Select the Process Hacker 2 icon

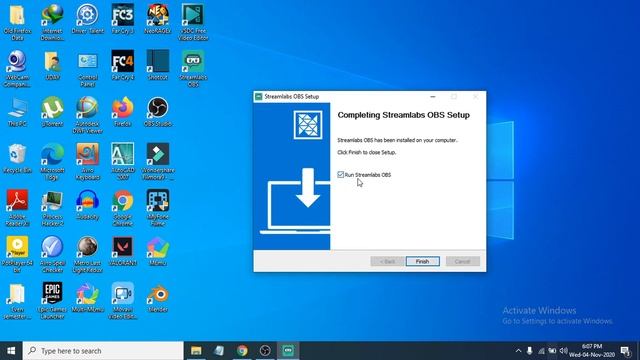click(x=52, y=208)
